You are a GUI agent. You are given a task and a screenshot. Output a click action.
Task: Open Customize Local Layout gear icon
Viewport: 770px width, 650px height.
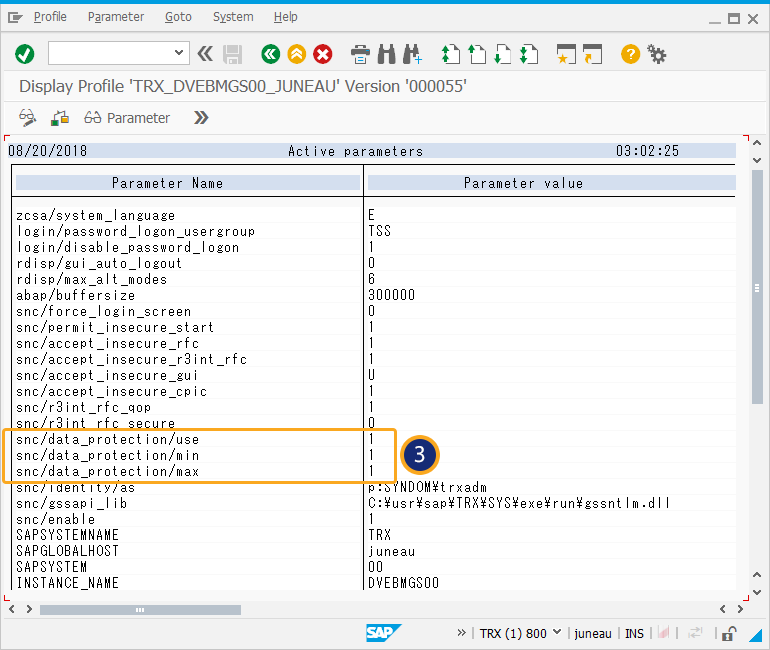[657, 54]
